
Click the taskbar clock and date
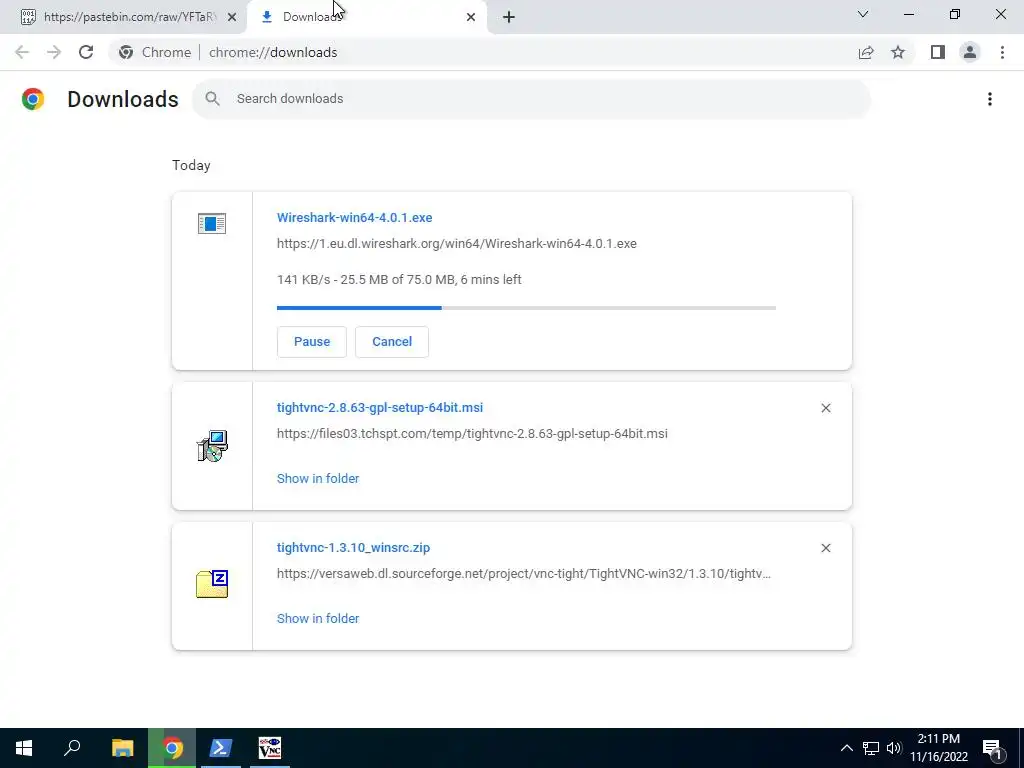point(939,748)
